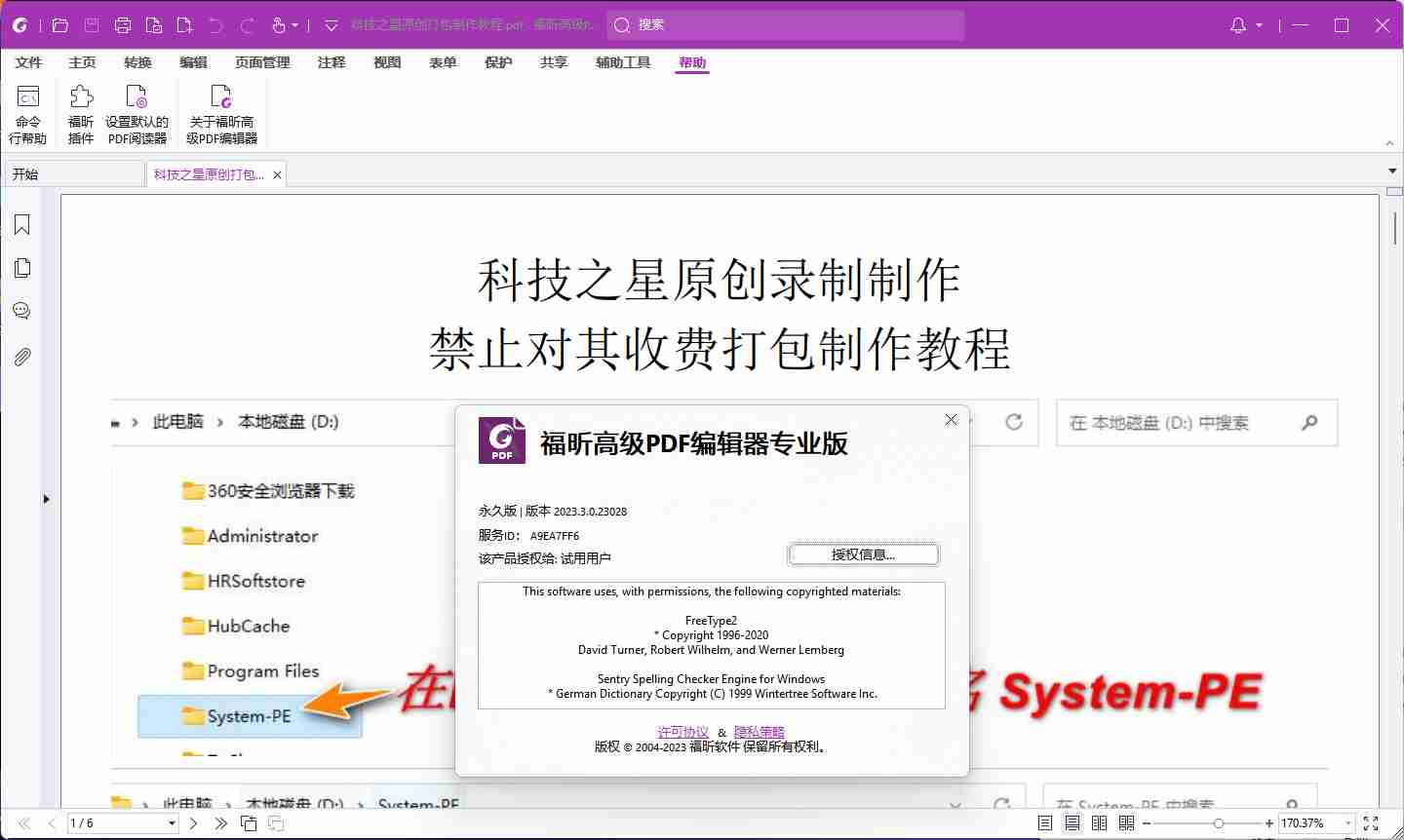
Task: Switch to the 辅助工具 ribbon tab
Action: pos(623,62)
